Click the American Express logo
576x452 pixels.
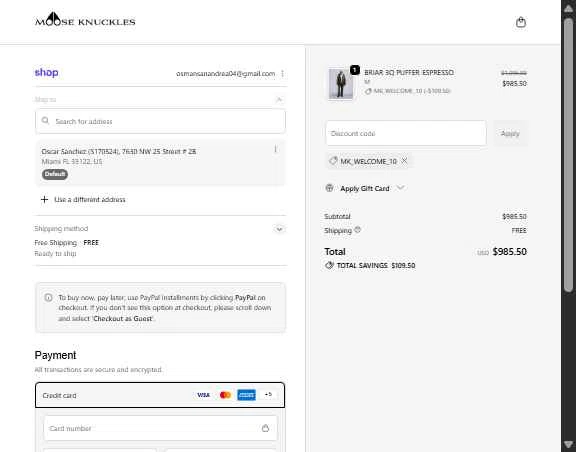[246, 395]
